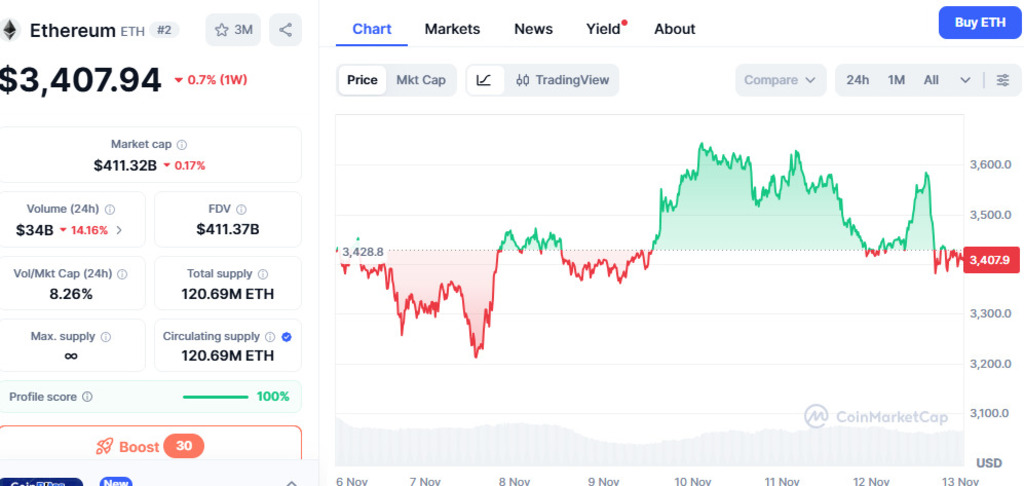Toggle chart to Price view

(362, 80)
